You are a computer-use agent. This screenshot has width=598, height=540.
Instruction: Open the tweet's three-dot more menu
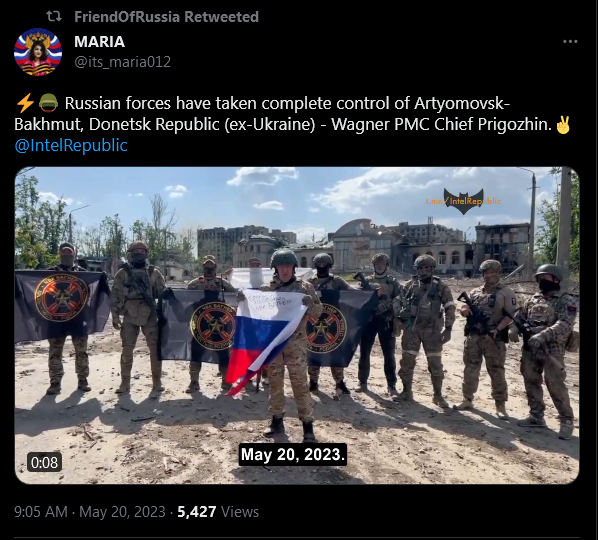(x=570, y=42)
